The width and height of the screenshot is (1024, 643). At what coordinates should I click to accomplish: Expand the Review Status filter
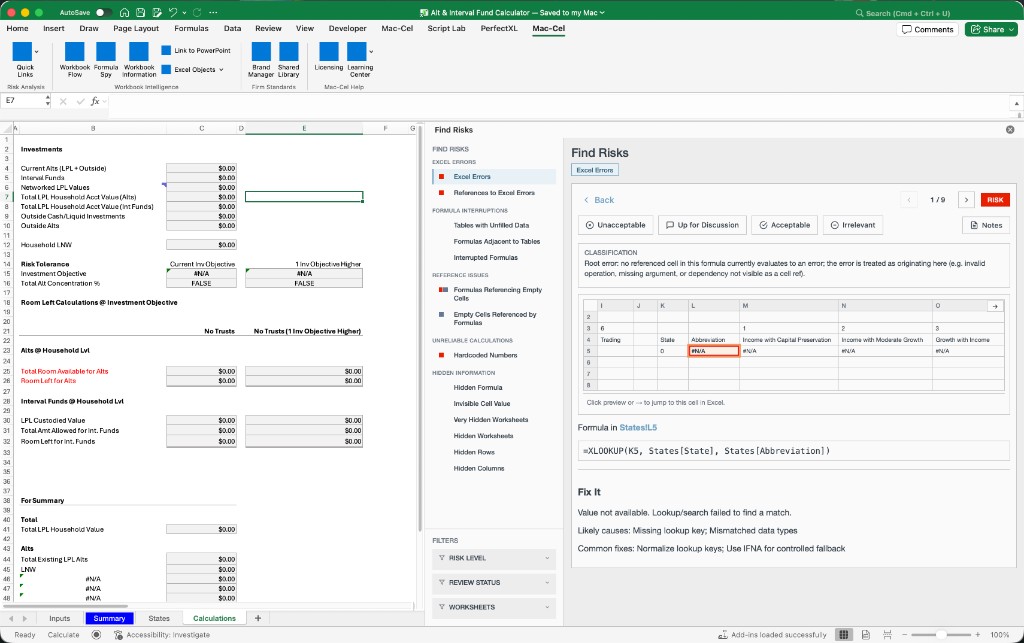(494, 582)
